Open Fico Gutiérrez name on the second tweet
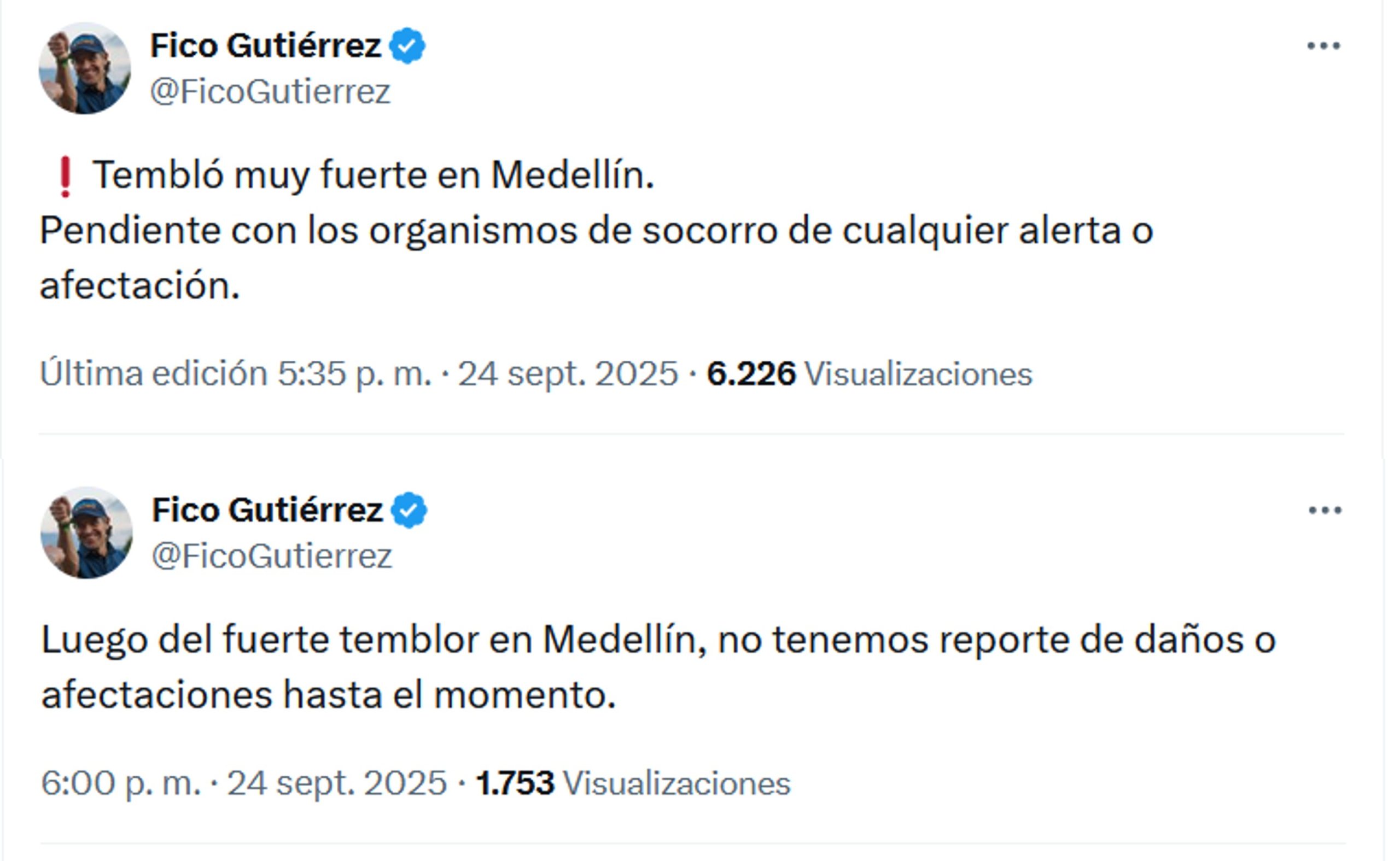1400x861 pixels. [x=266, y=509]
